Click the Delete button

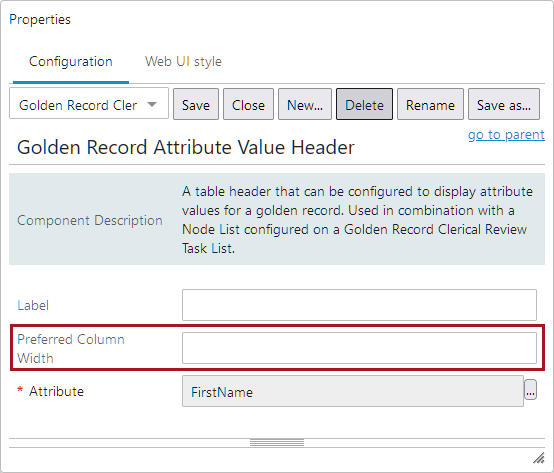(x=364, y=104)
